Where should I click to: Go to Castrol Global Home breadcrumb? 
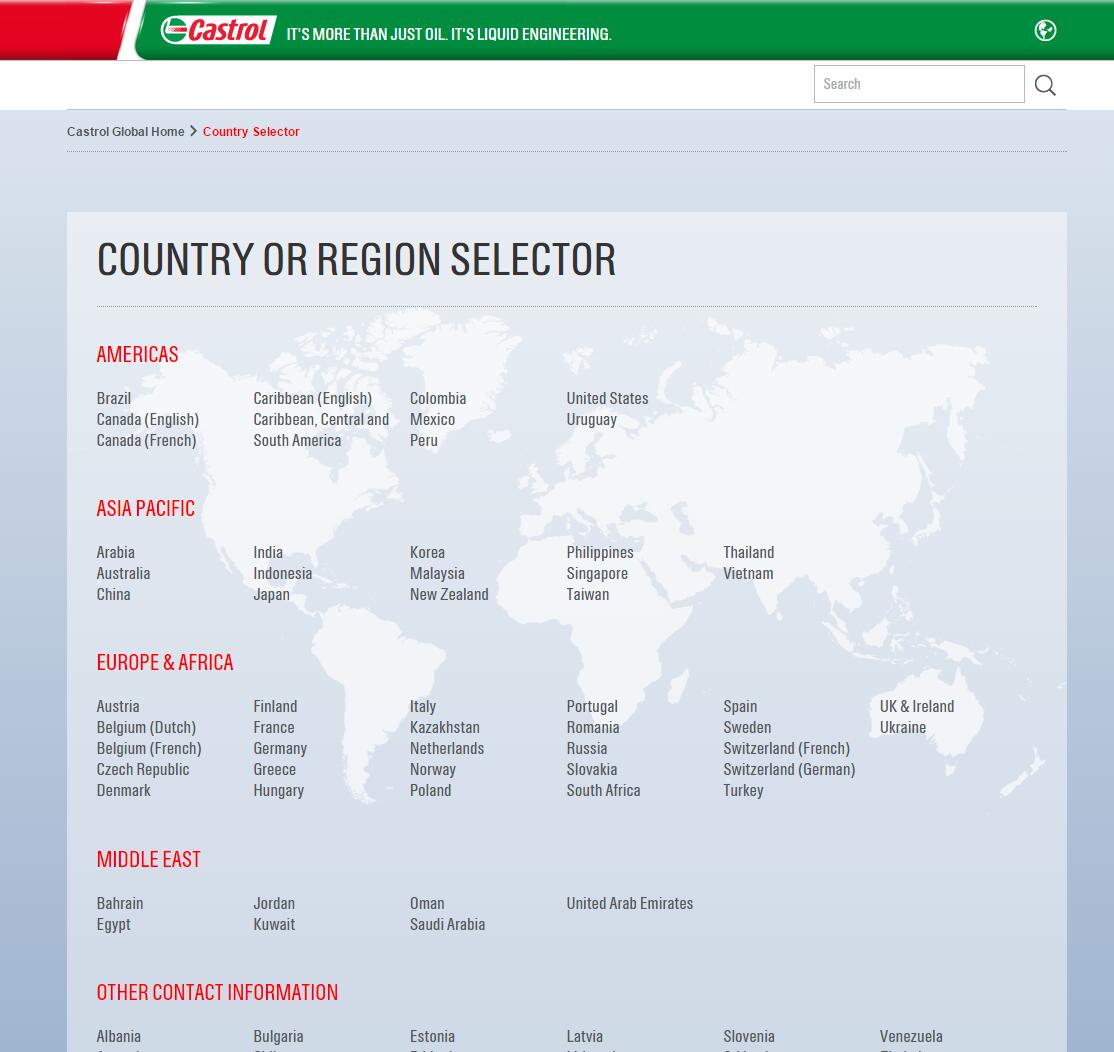pos(125,131)
